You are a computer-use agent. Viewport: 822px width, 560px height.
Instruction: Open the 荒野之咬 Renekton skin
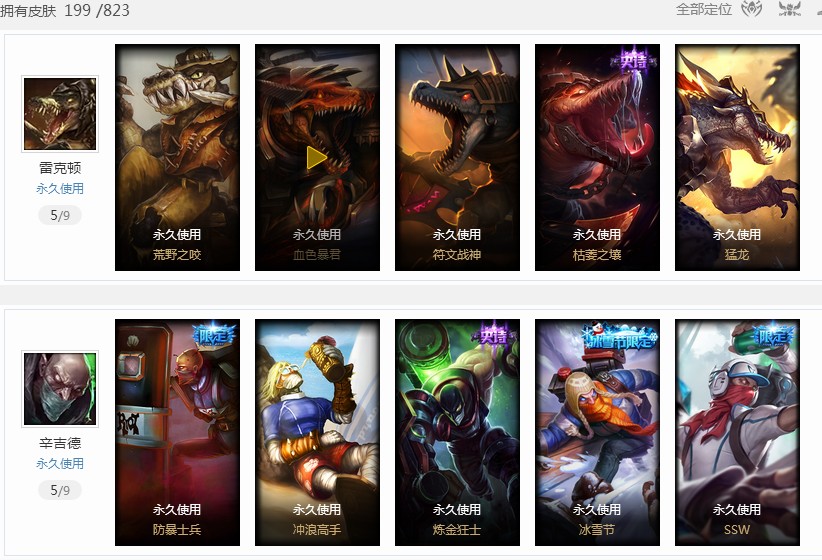[177, 157]
